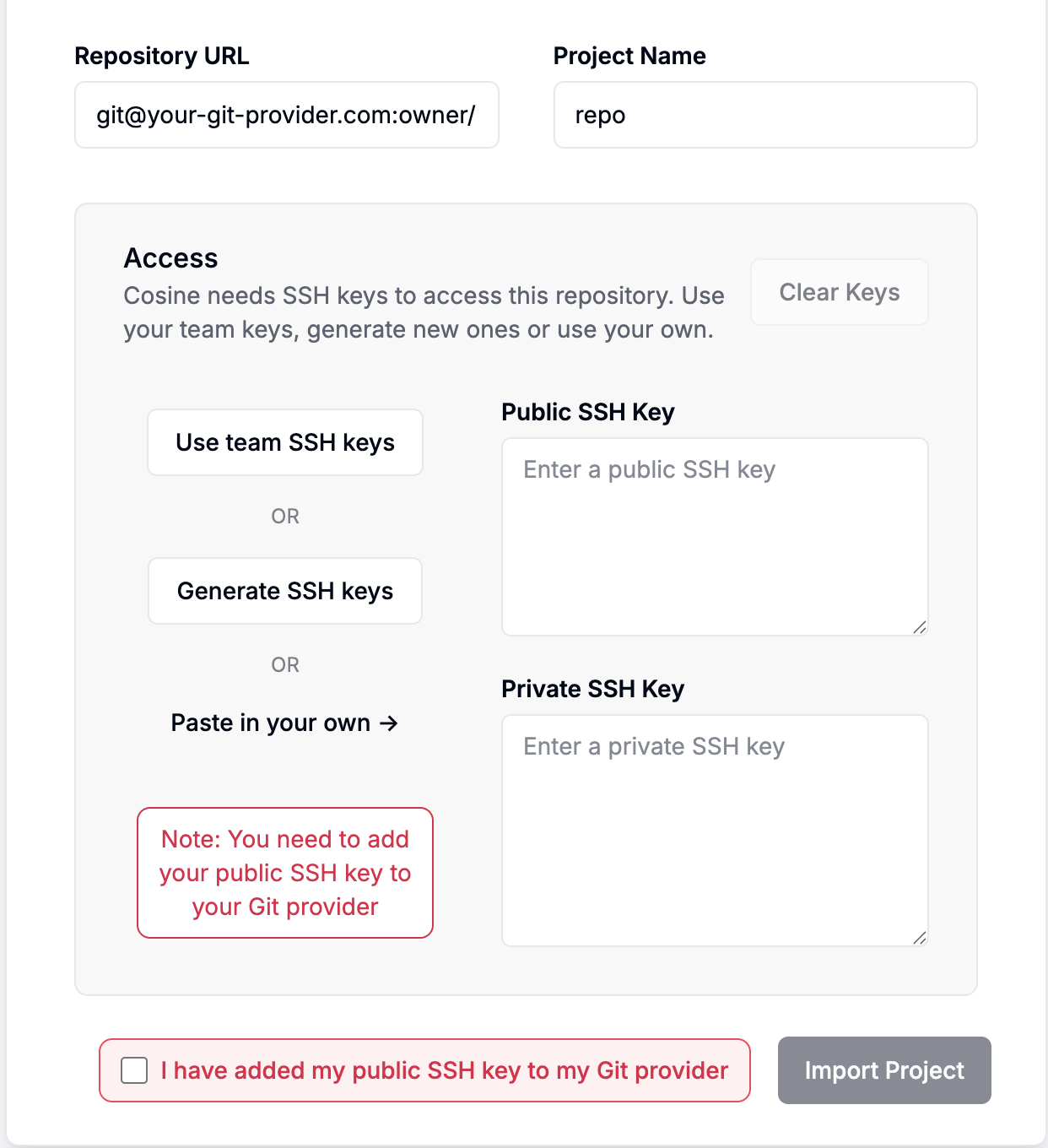The width and height of the screenshot is (1048, 1148).
Task: Tick the SSH key confirmation checkbox
Action: coord(134,1070)
